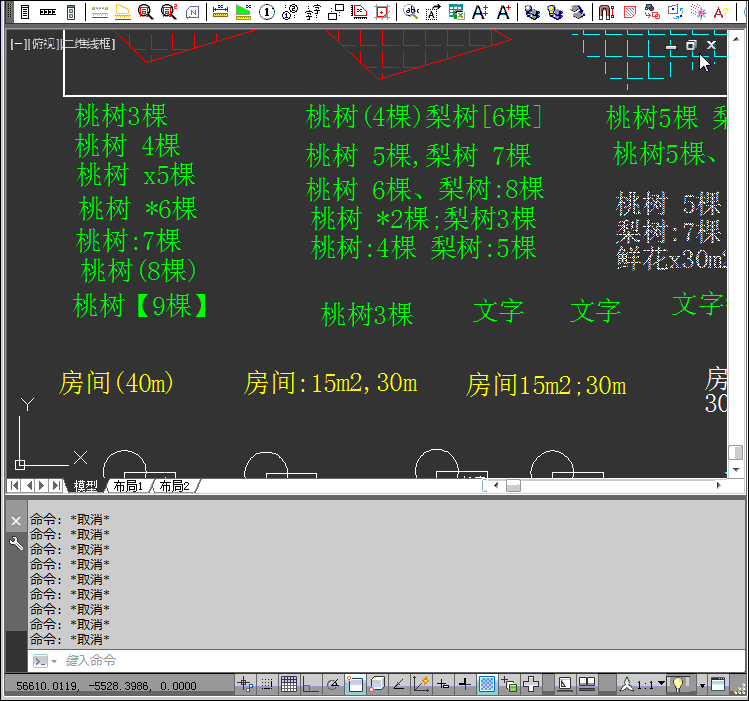Click the leftmost magnifier icon in the top toolbar
The image size is (749, 701).
coord(145,12)
